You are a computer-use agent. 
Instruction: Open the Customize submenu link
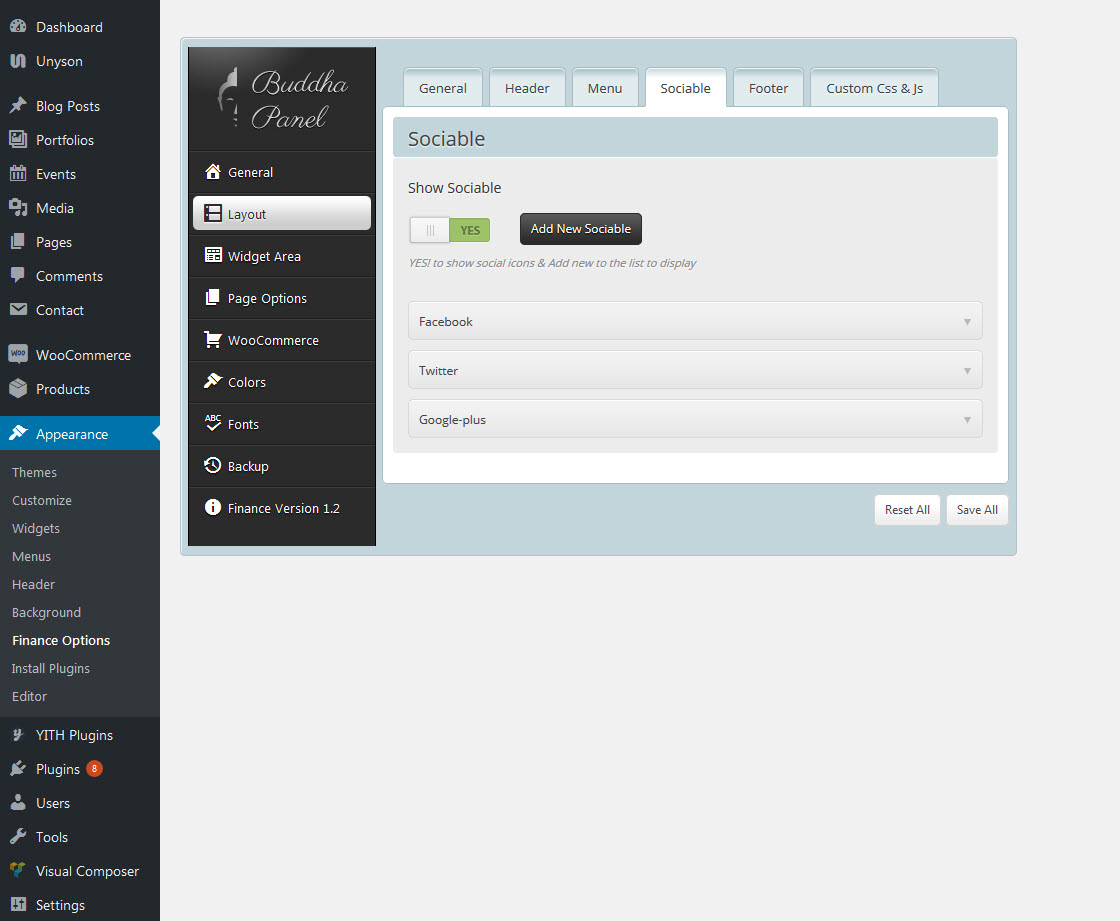point(41,500)
